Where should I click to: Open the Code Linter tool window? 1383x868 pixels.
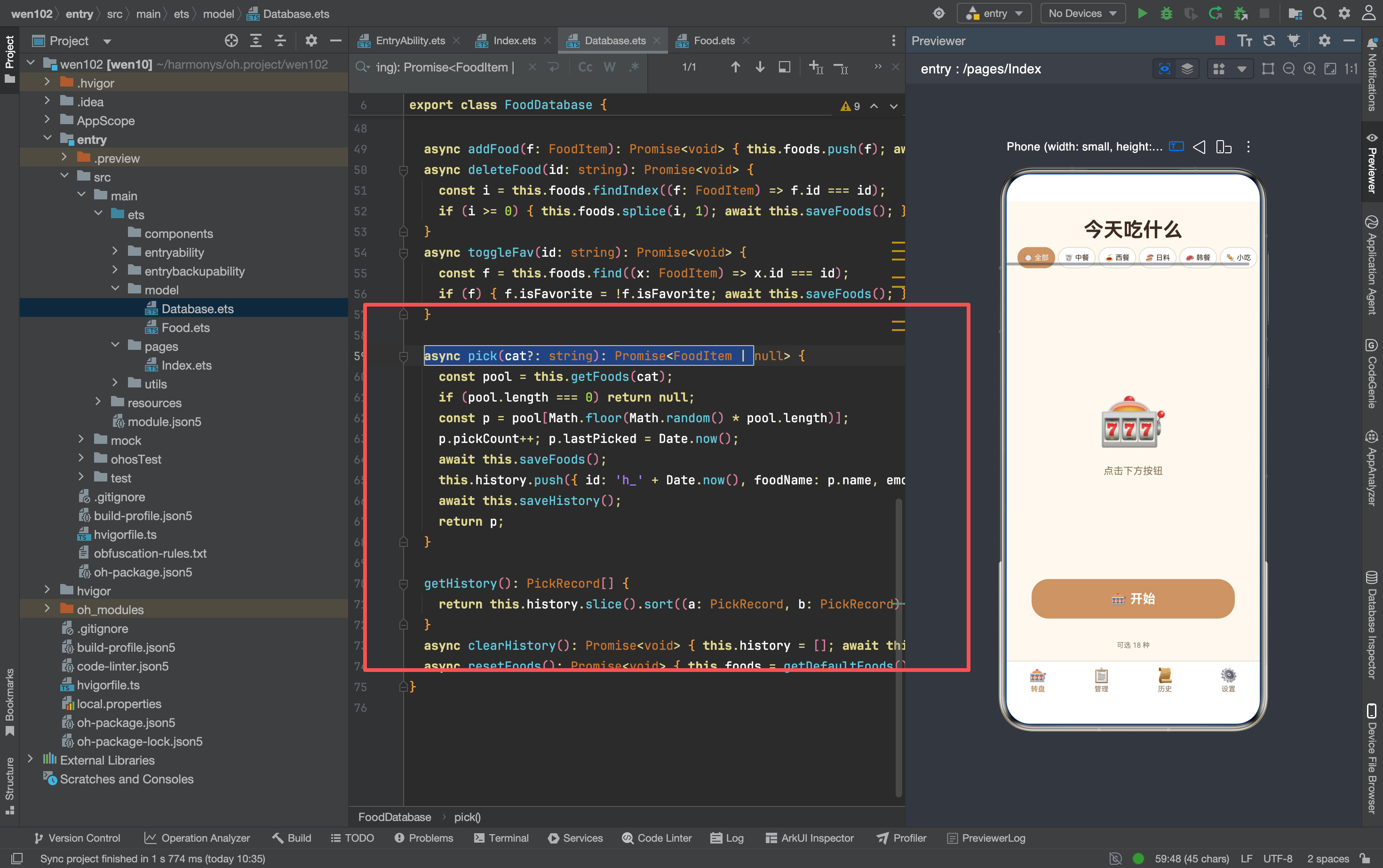[x=657, y=837]
